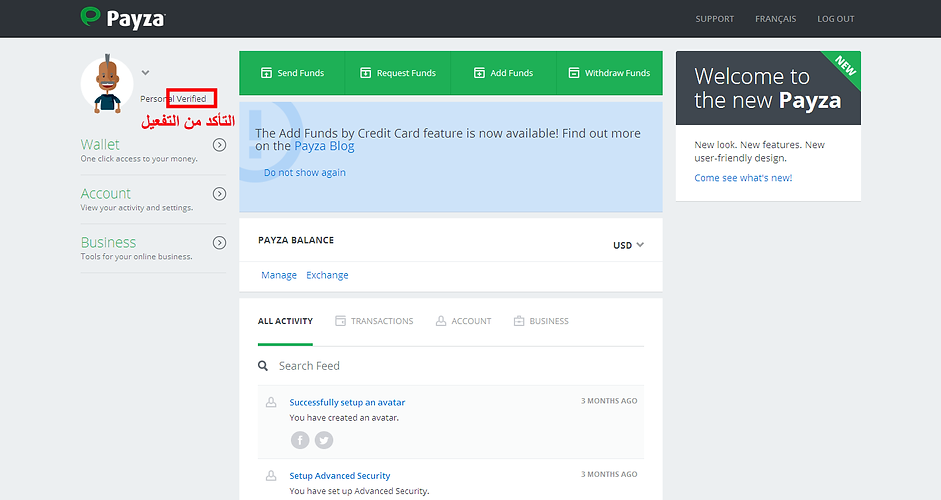Viewport: 941px width, 500px height.
Task: Click the Payza Balance heading
Action: click(x=296, y=240)
